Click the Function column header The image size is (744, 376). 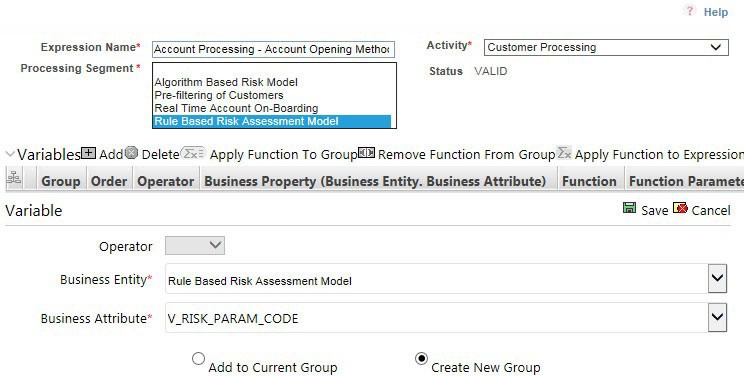click(x=589, y=181)
